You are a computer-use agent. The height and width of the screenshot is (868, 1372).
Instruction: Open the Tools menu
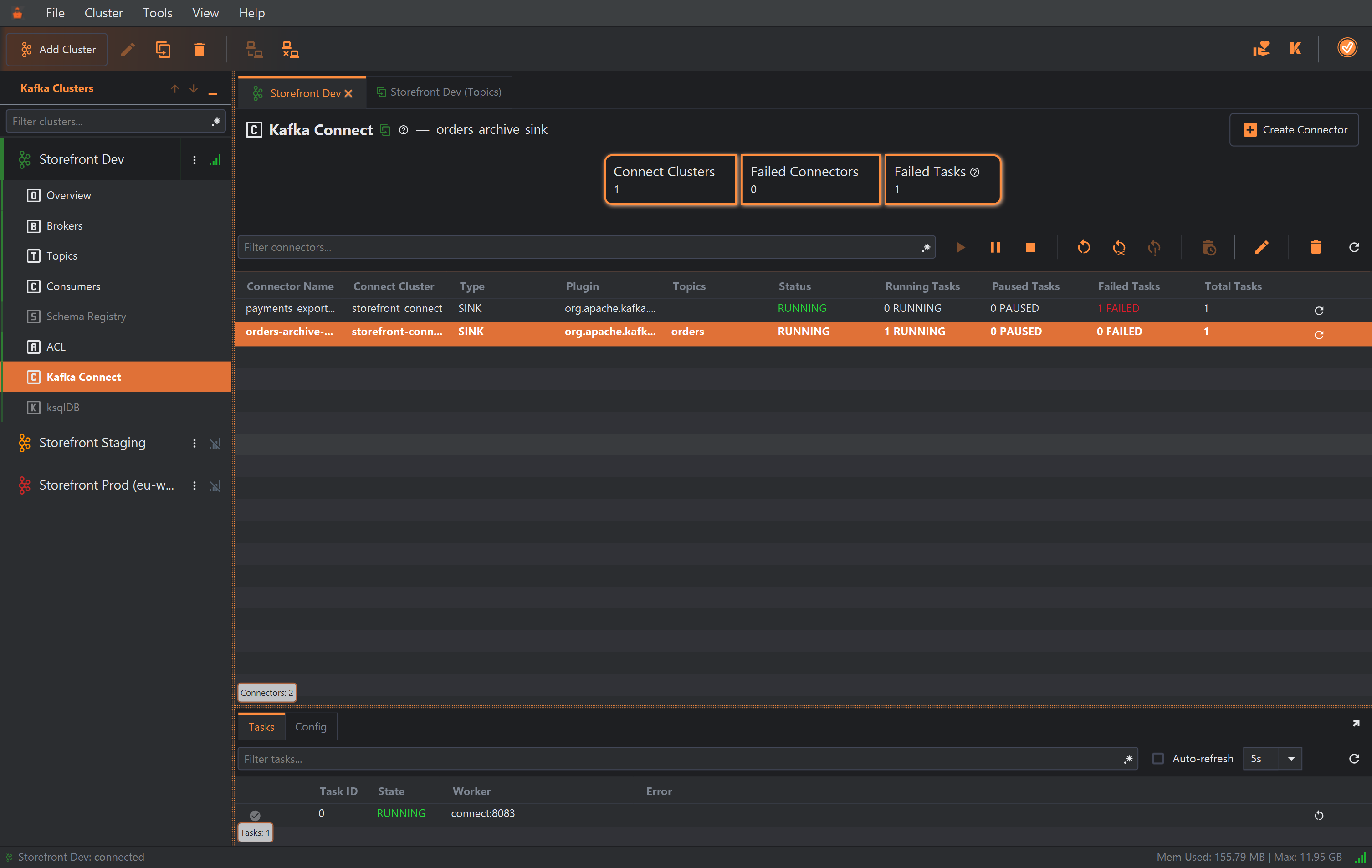point(157,13)
